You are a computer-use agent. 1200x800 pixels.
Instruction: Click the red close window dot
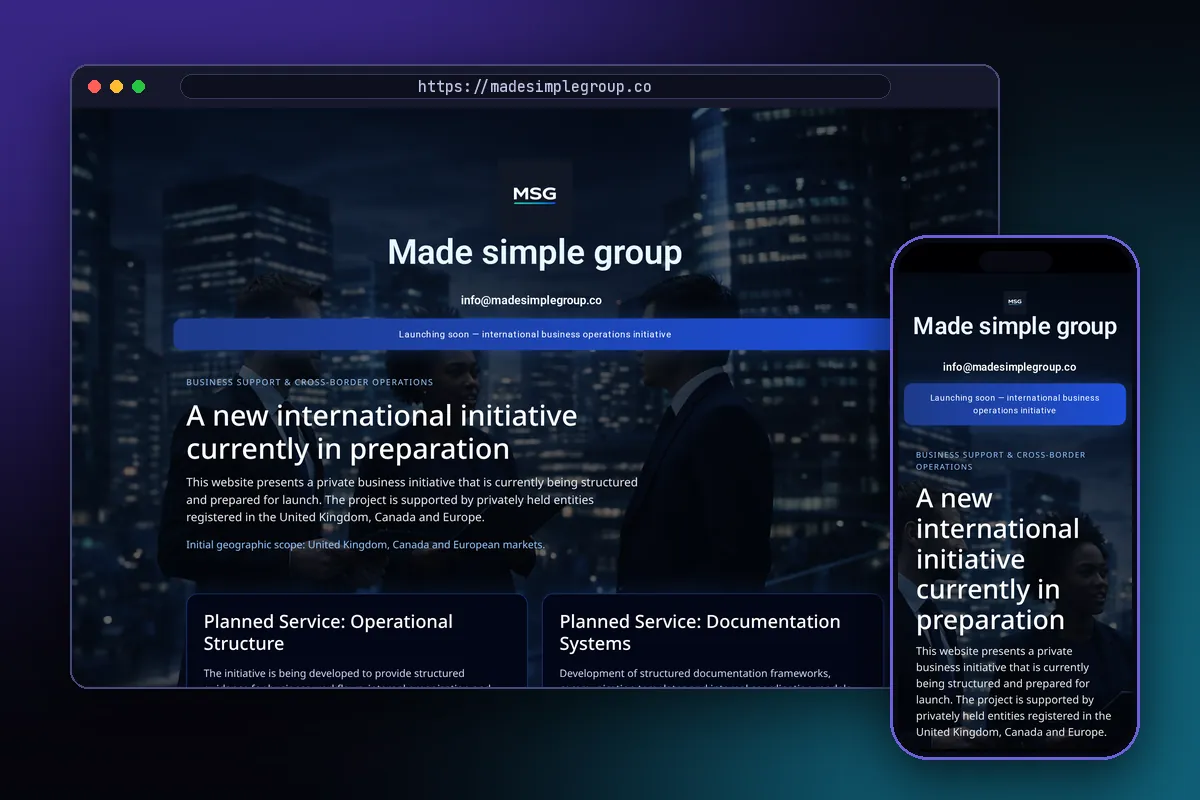(94, 87)
